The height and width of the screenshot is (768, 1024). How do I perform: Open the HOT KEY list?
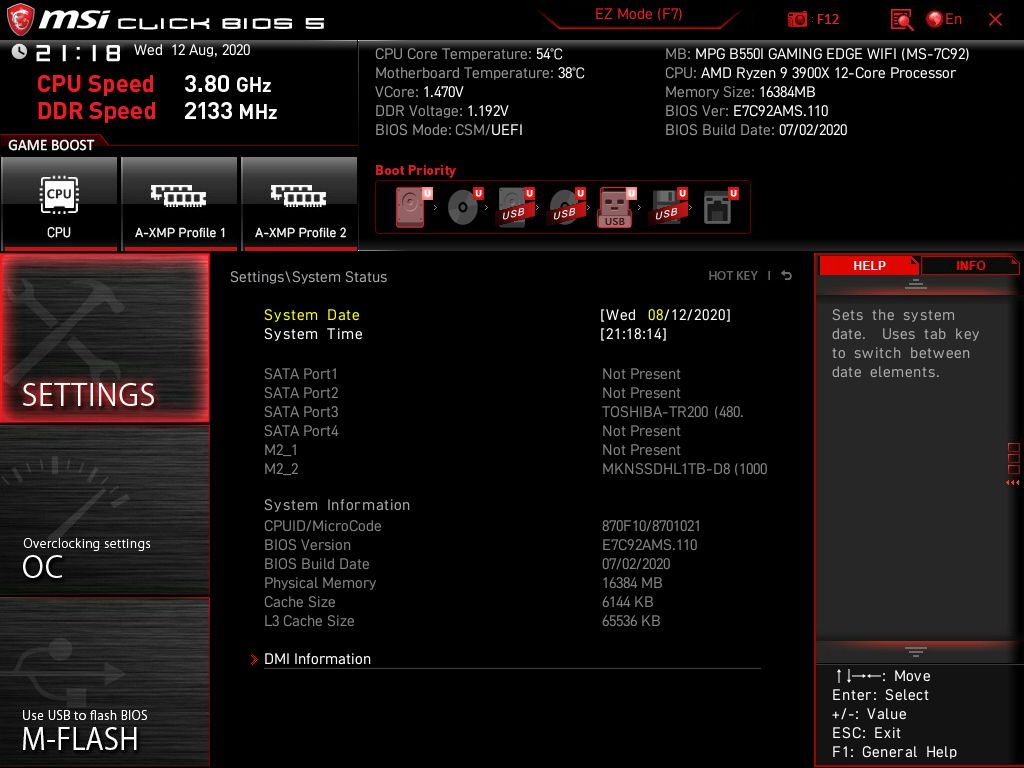click(x=733, y=276)
